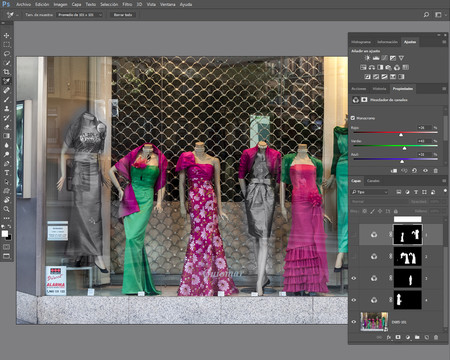Add a Curves adjustment
The width and height of the screenshot is (450, 360).
tap(384, 58)
